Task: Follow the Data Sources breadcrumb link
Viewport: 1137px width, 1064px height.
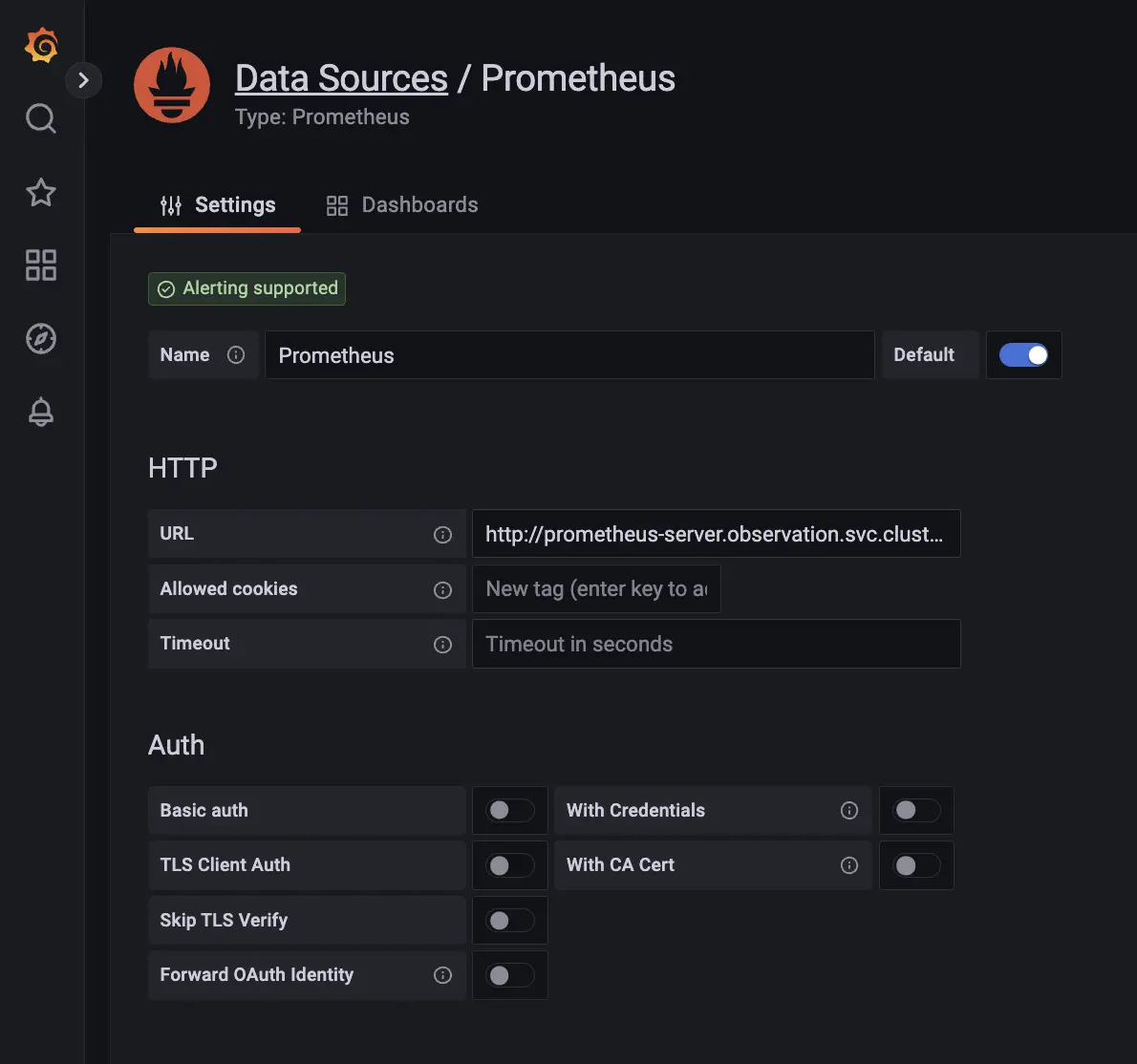Action: pyautogui.click(x=341, y=78)
